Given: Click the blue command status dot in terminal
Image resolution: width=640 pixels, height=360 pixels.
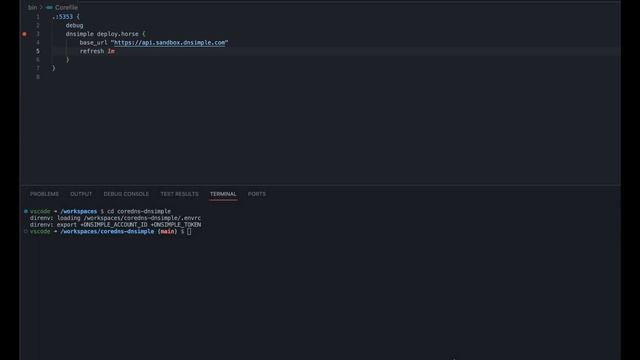Looking at the screenshot, I should click(x=26, y=211).
